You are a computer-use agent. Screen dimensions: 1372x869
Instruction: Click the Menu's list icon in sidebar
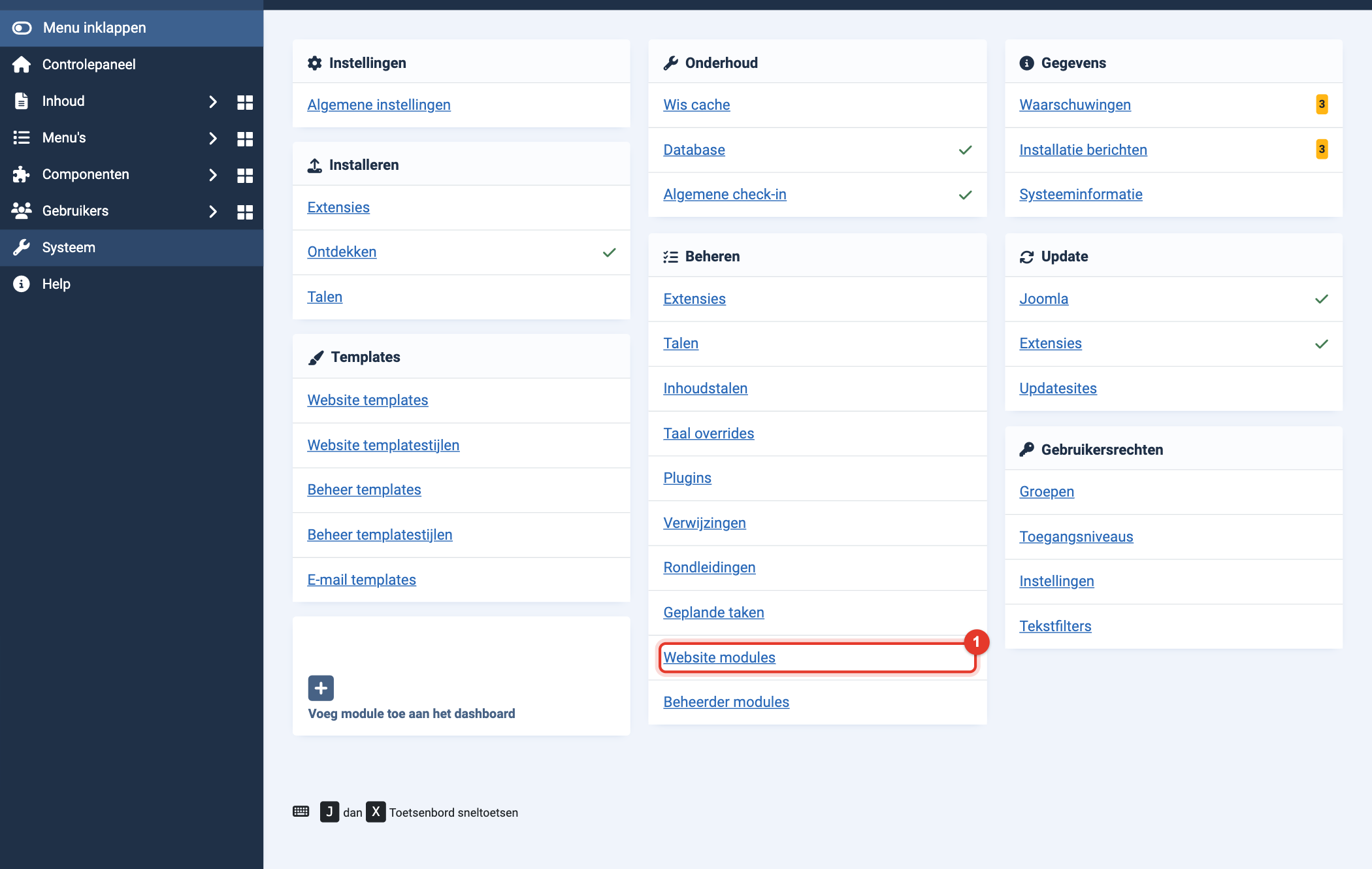tap(22, 137)
